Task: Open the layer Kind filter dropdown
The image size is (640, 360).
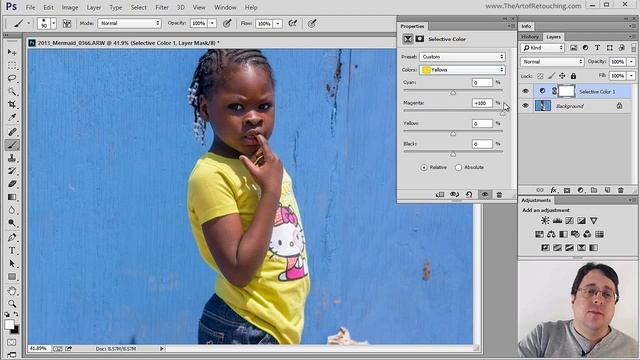Action: (542, 48)
